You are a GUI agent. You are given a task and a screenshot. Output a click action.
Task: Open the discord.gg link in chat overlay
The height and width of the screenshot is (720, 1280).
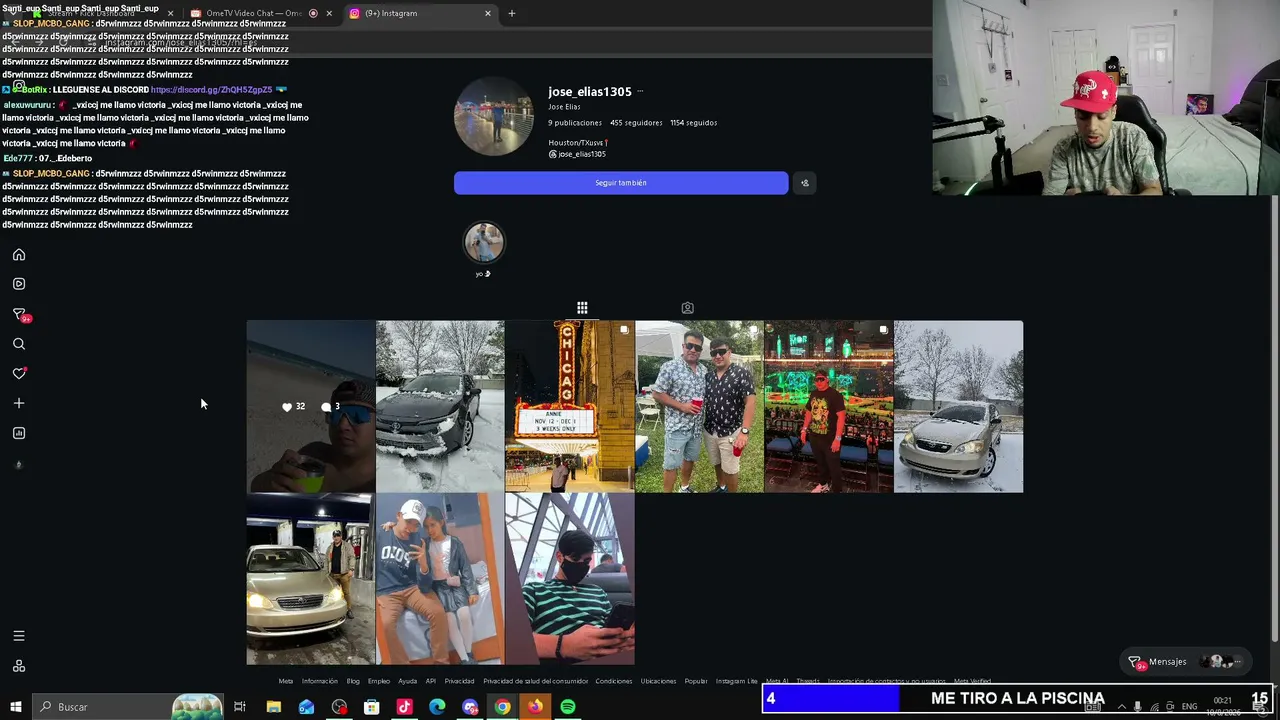211,90
